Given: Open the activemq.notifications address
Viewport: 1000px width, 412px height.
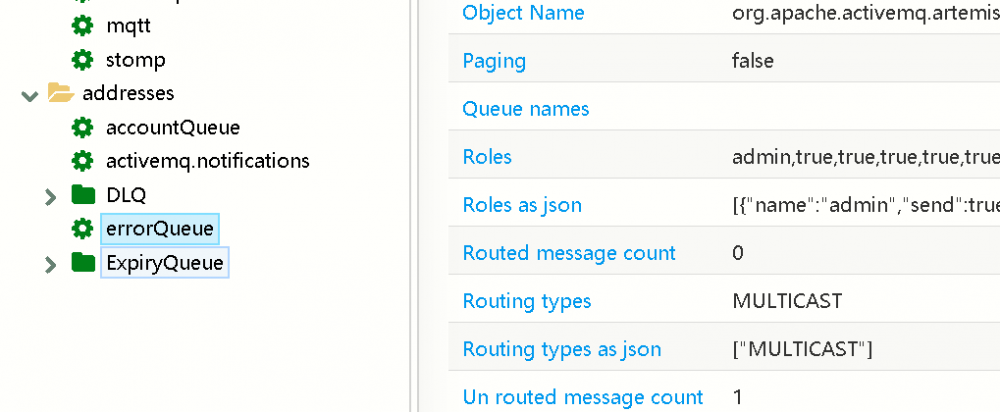Looking at the screenshot, I should 207,161.
